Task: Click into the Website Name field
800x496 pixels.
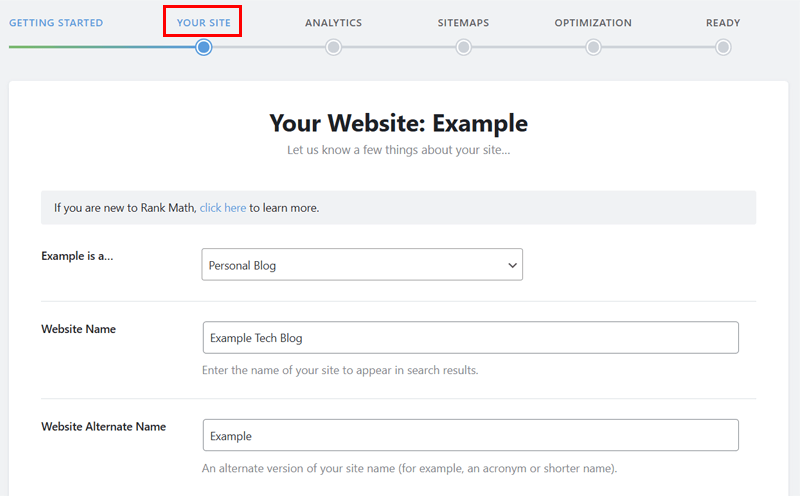Action: tap(470, 337)
